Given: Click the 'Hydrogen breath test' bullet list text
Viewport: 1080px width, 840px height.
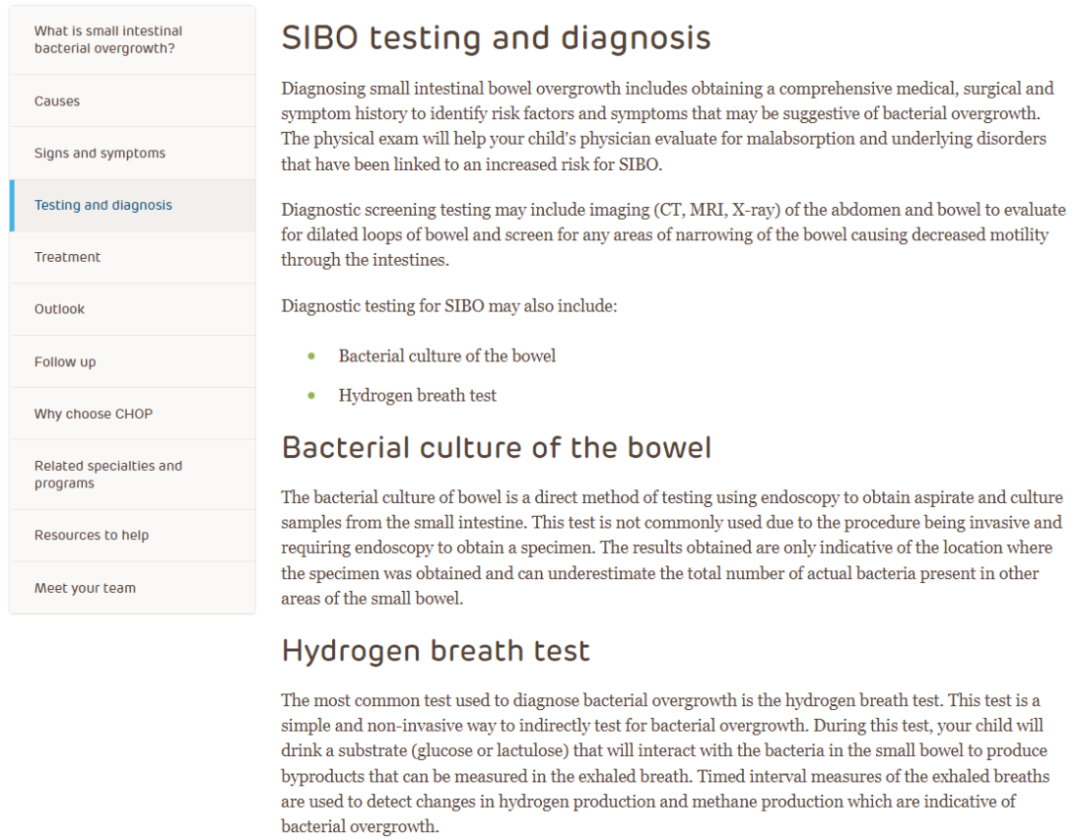Looking at the screenshot, I should [x=417, y=395].
